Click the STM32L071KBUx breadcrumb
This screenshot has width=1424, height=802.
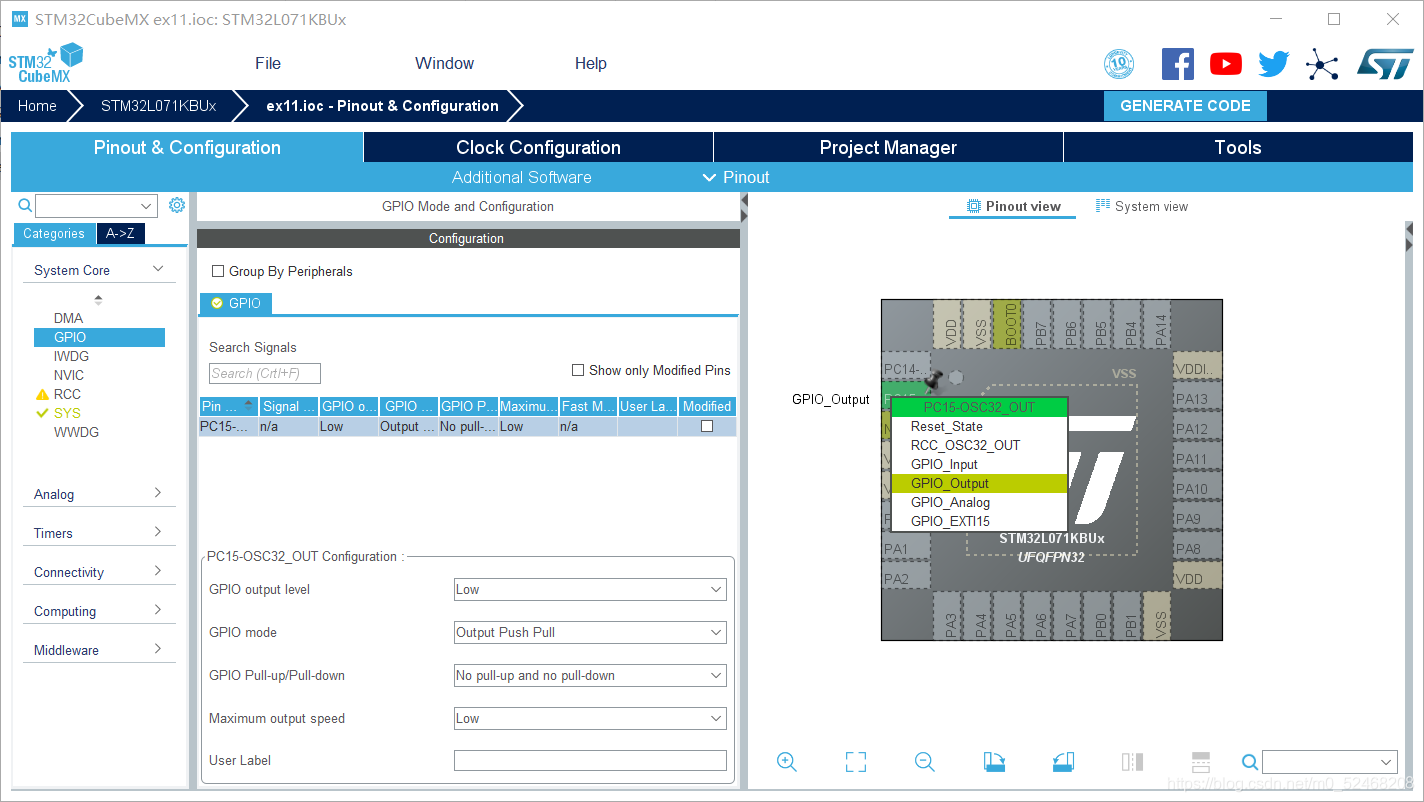tap(158, 106)
